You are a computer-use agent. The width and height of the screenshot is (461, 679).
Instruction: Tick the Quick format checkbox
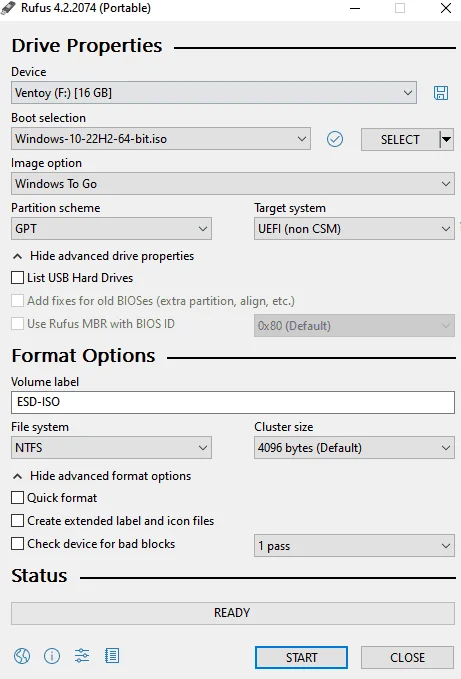[x=17, y=498]
